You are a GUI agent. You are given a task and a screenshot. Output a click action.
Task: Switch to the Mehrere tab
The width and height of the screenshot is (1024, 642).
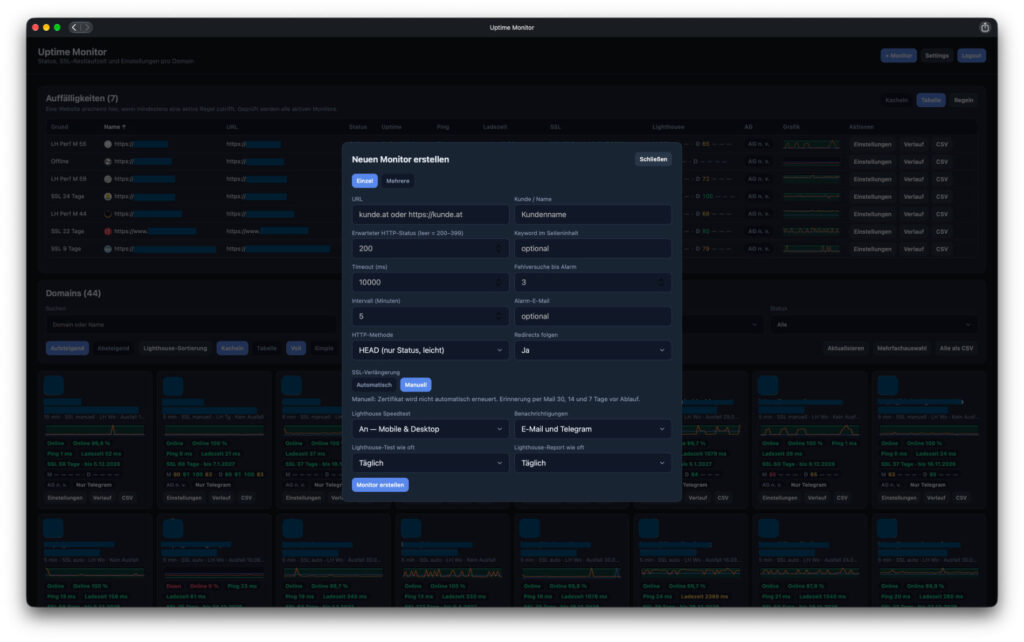pyautogui.click(x=398, y=181)
